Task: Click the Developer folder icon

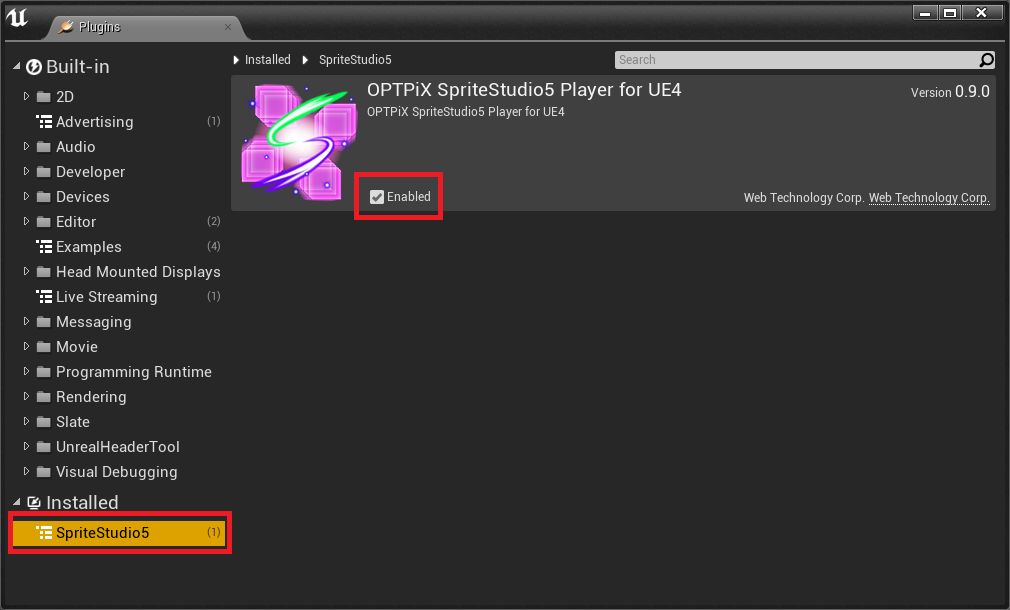Action: click(x=44, y=172)
